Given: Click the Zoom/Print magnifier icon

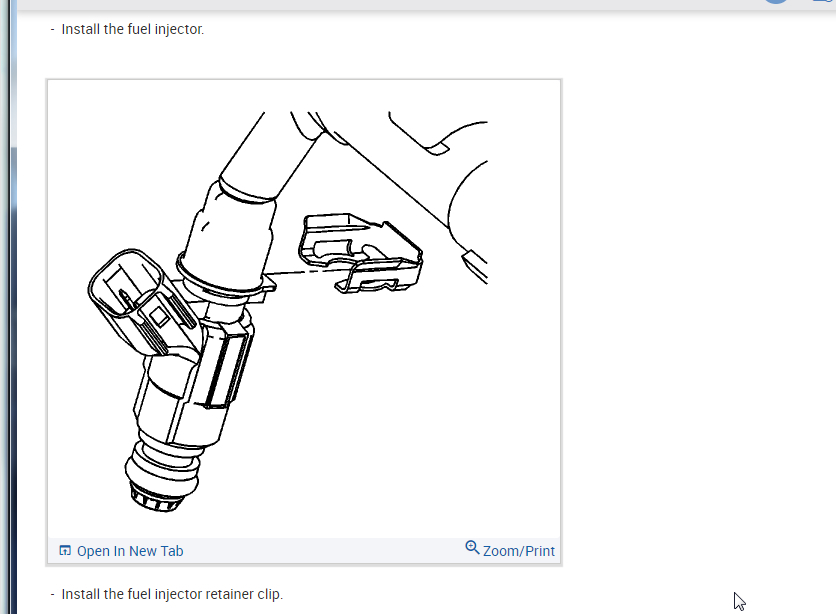Looking at the screenshot, I should click(472, 547).
